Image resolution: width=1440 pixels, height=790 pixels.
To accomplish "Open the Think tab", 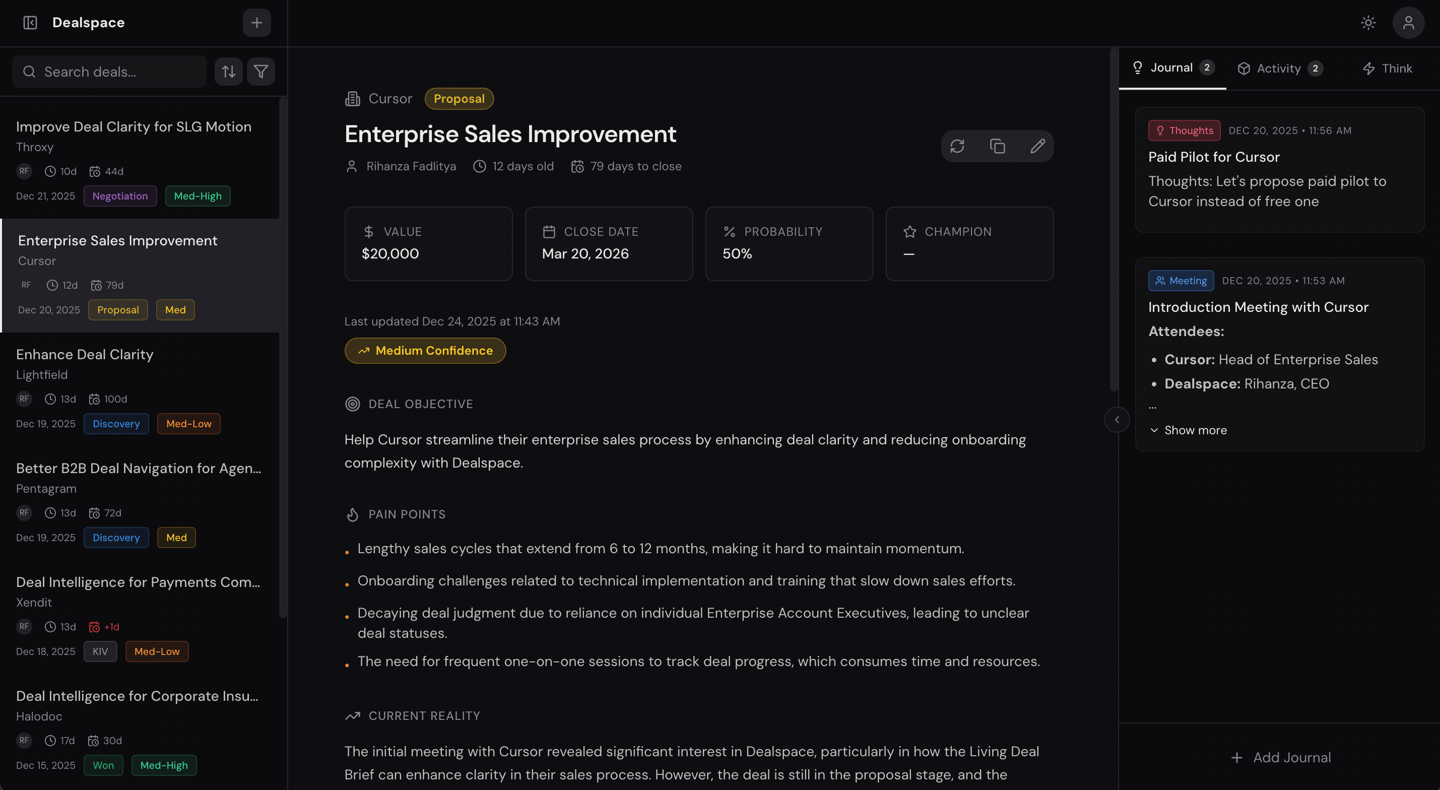I will click(1387, 68).
